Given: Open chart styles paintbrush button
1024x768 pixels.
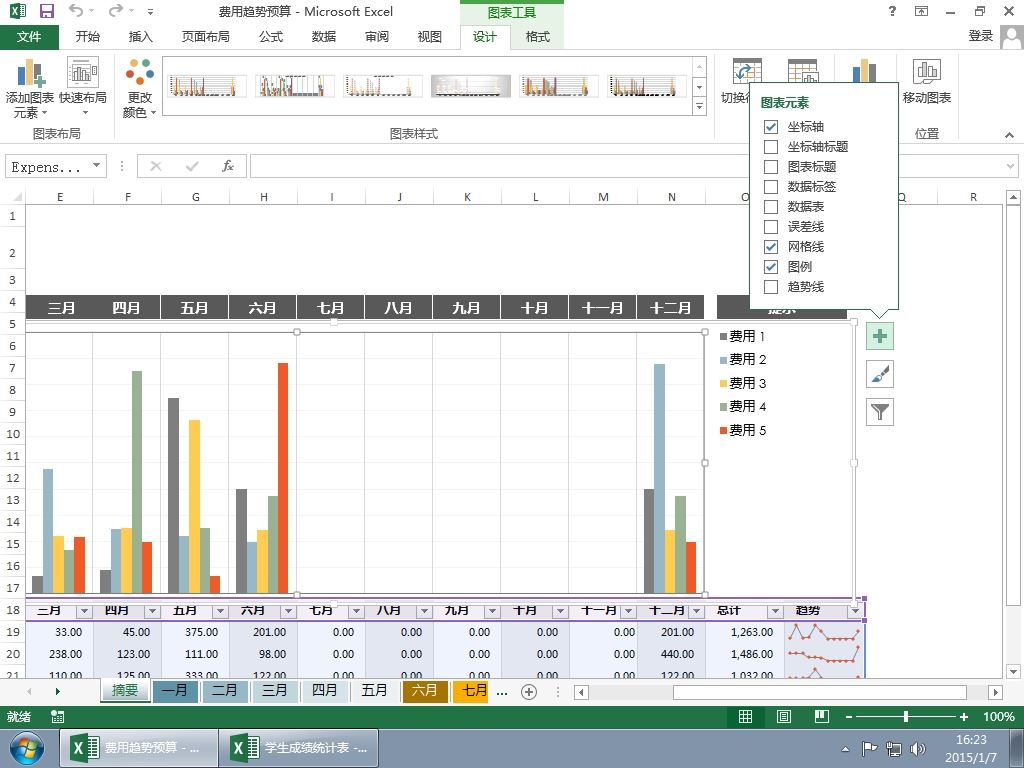Looking at the screenshot, I should (880, 374).
